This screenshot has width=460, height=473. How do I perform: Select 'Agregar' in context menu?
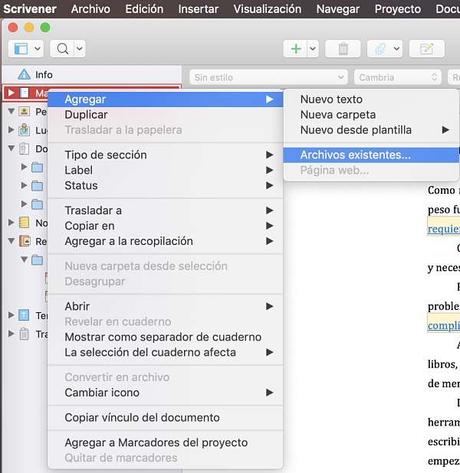coord(166,99)
